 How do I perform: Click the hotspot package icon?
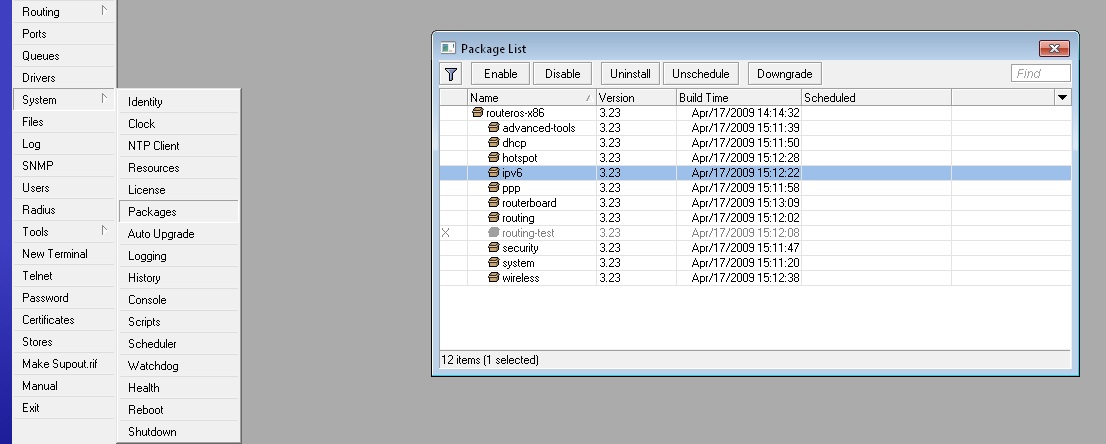tap(494, 157)
